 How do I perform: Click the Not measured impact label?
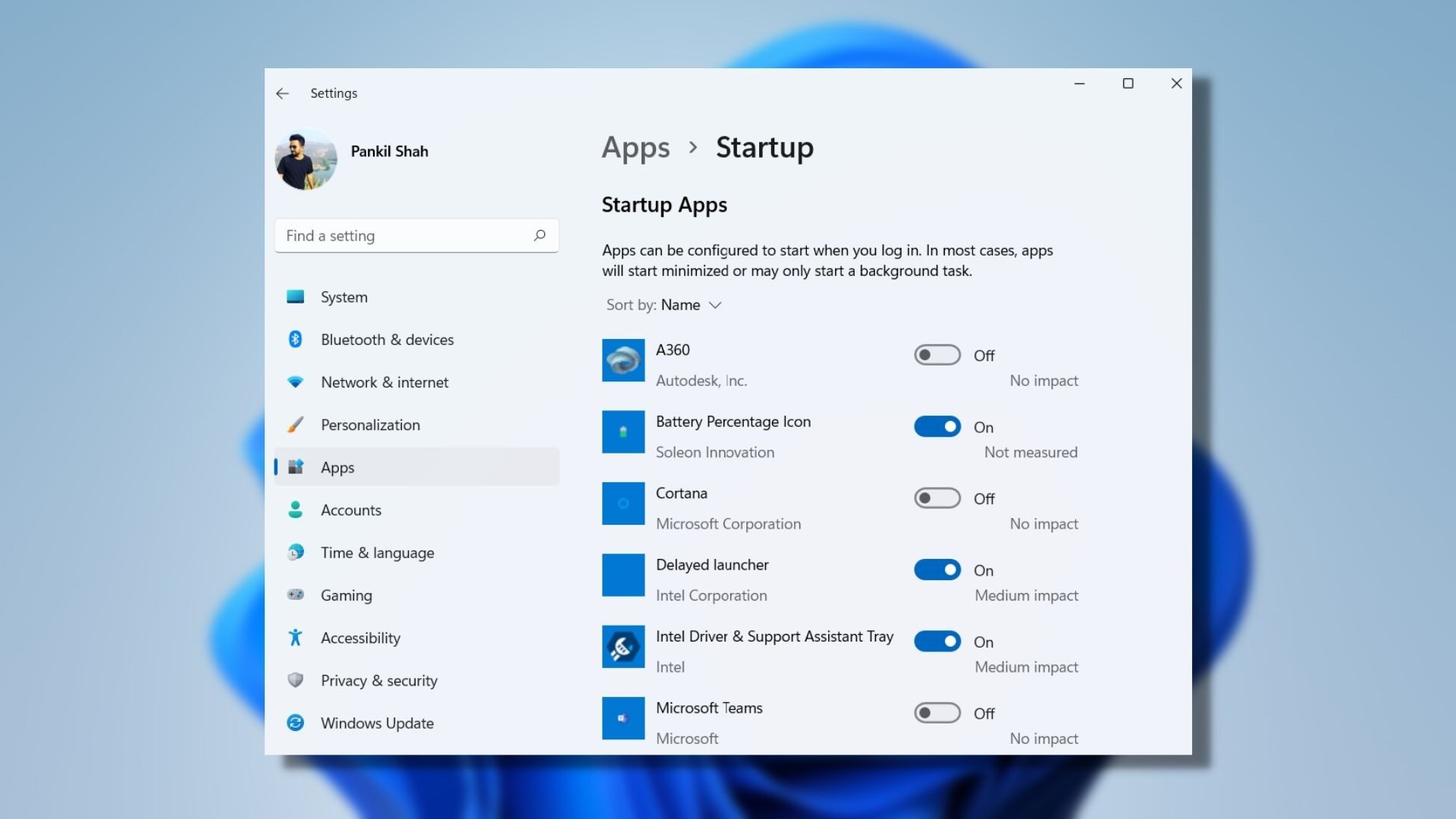[1031, 452]
